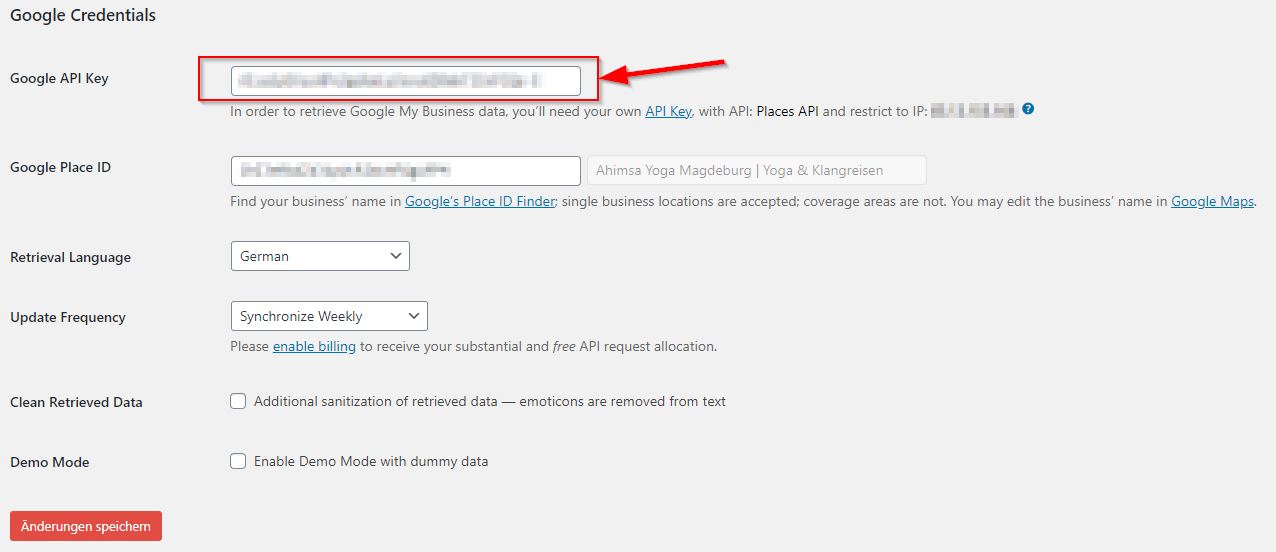The width and height of the screenshot is (1276, 552).
Task: Click the Google API Key row label
Action: pos(59,78)
